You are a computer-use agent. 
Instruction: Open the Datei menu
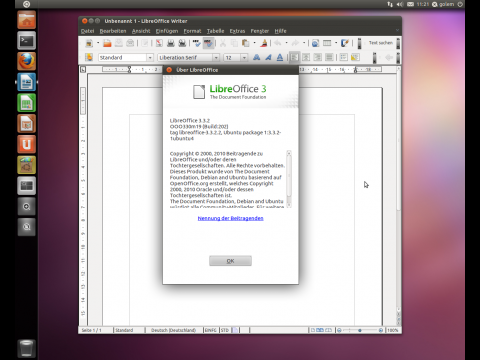click(x=87, y=31)
